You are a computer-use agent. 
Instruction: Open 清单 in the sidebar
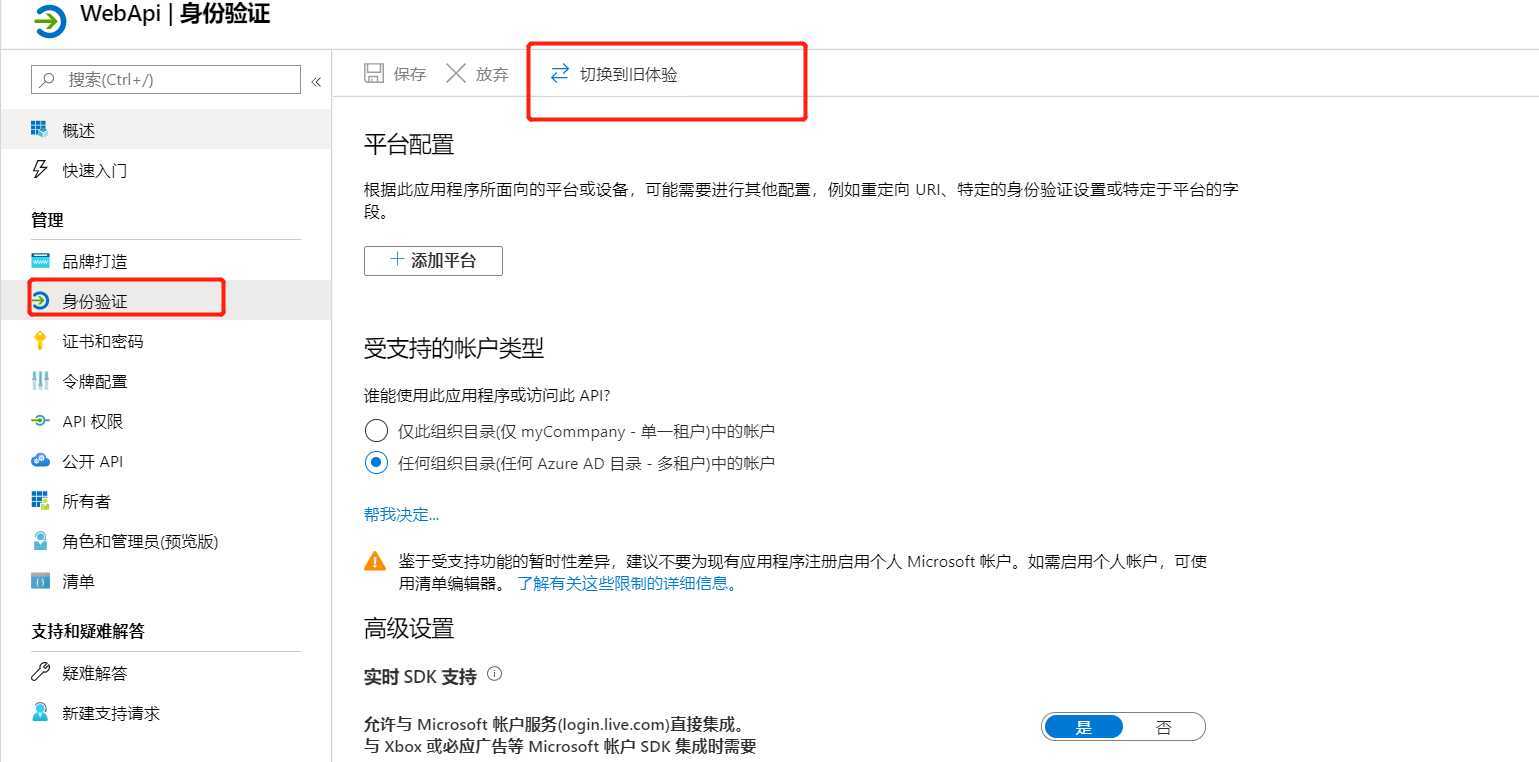166,581
